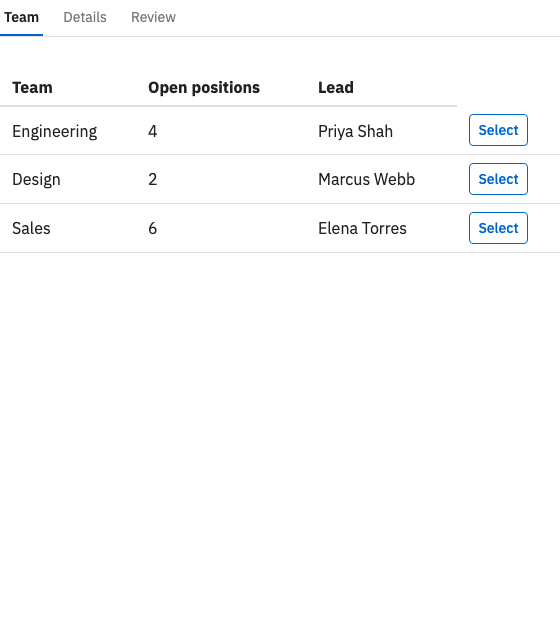Image resolution: width=560 pixels, height=620 pixels.
Task: Switch to the Details tab
Action: 85,17
